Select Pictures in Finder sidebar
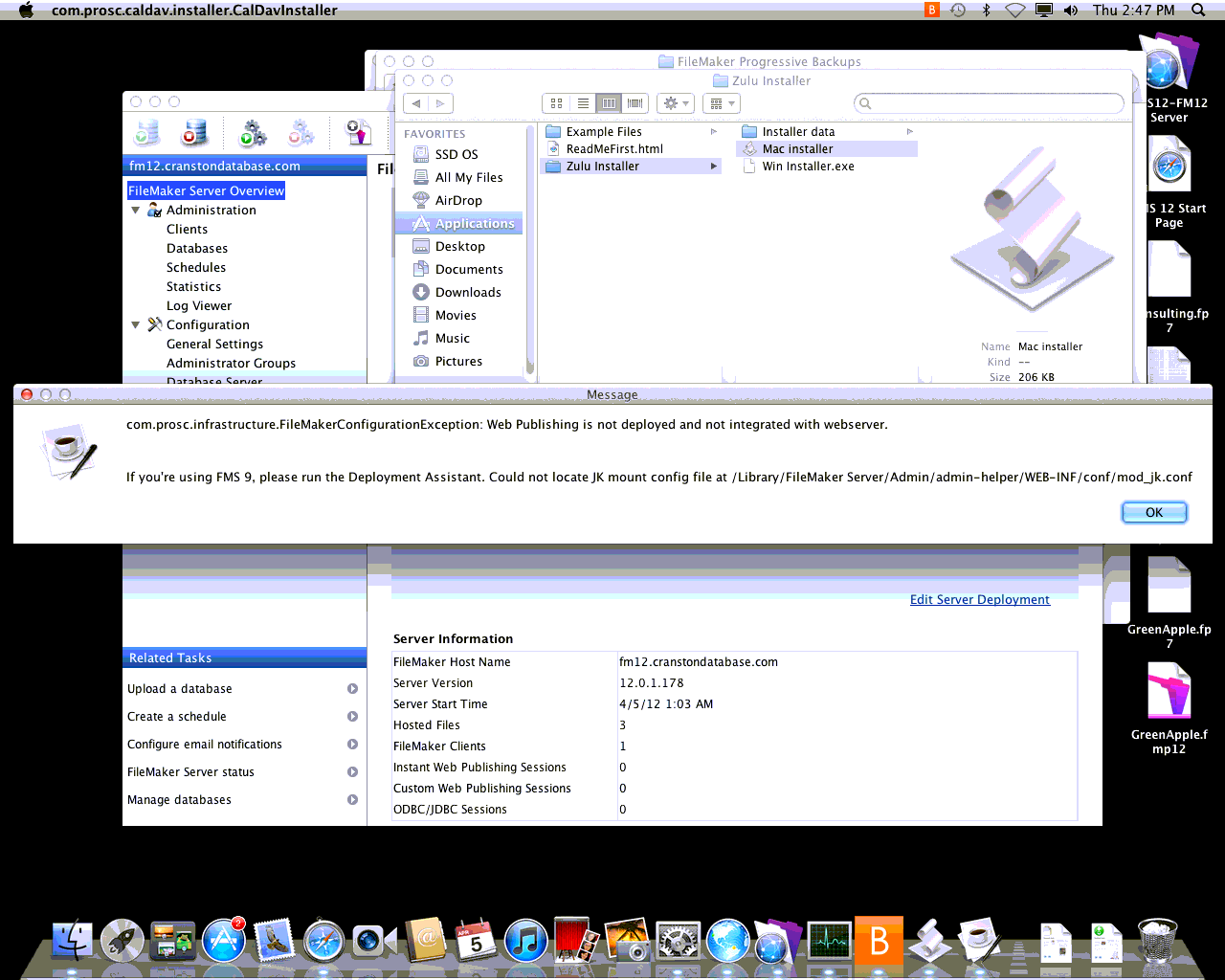The height and width of the screenshot is (980, 1225). point(459,362)
